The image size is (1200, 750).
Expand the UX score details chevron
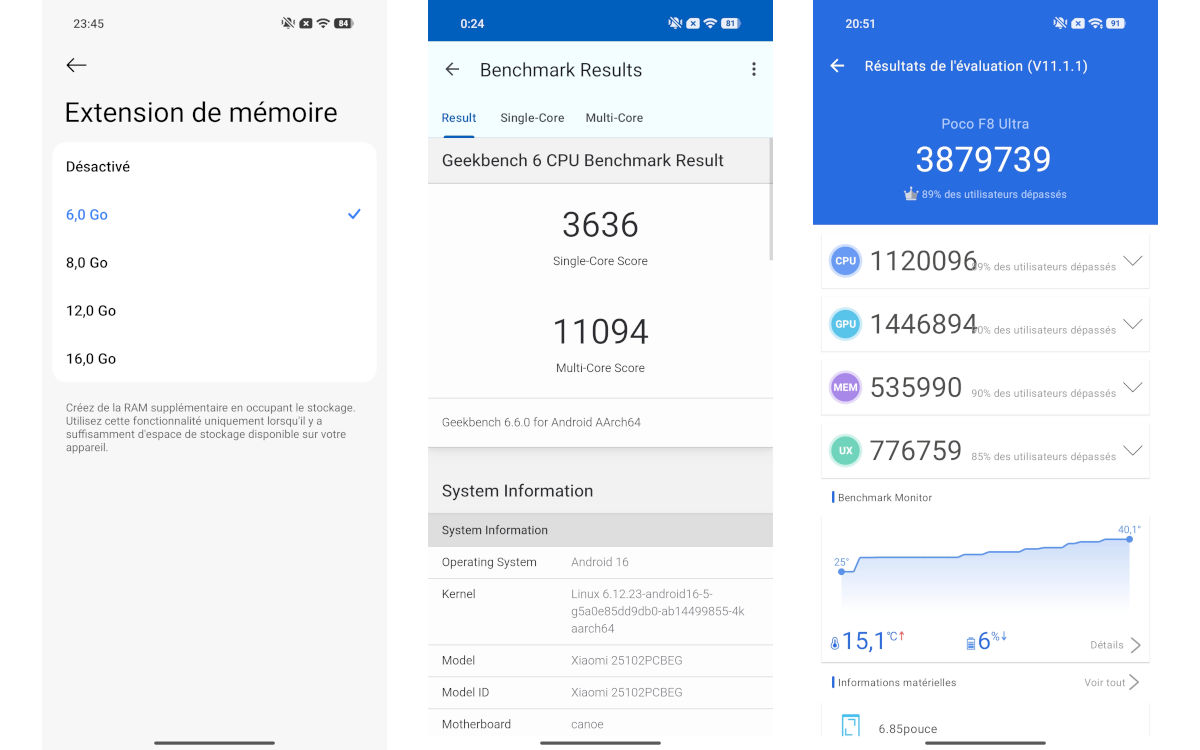point(1131,450)
